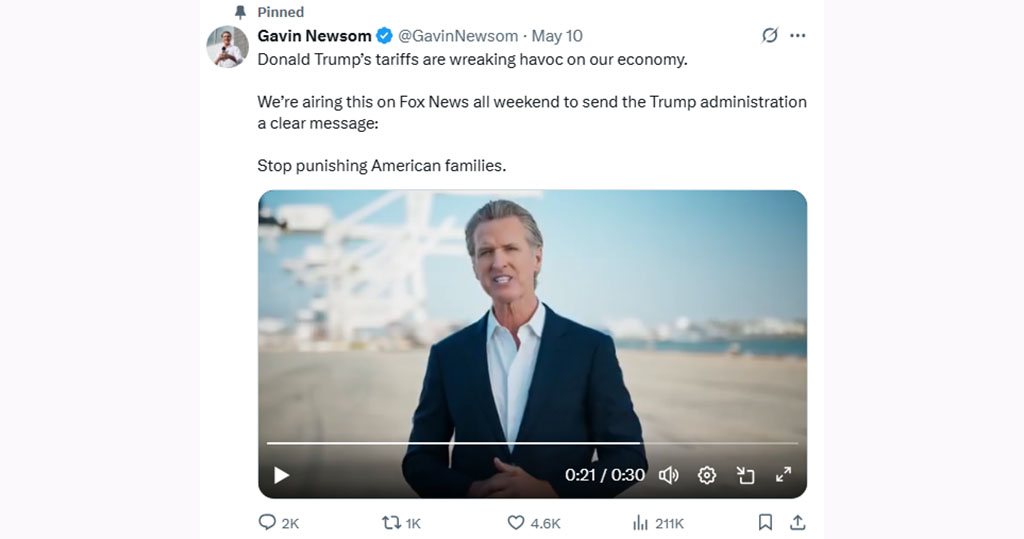Share the tweet
Image resolution: width=1024 pixels, height=539 pixels.
point(797,522)
